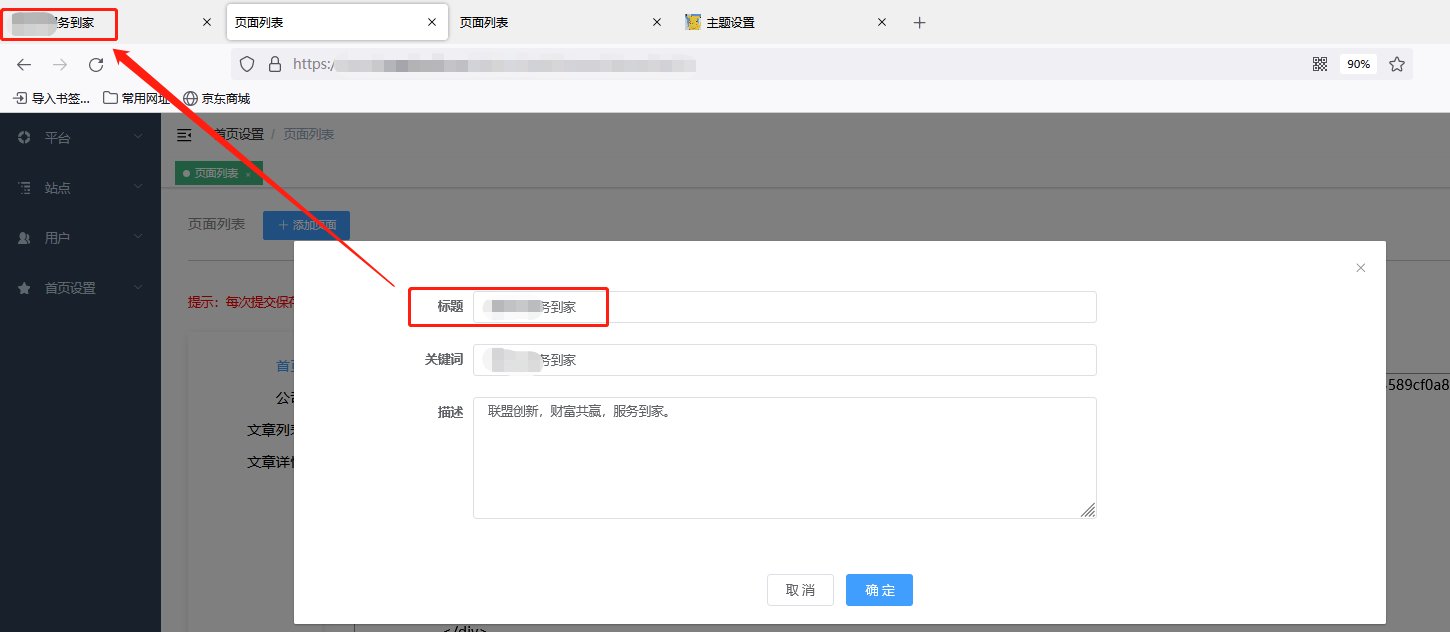Switch to the 主题设置 browser tab
This screenshot has width=1450, height=632.
click(770, 22)
